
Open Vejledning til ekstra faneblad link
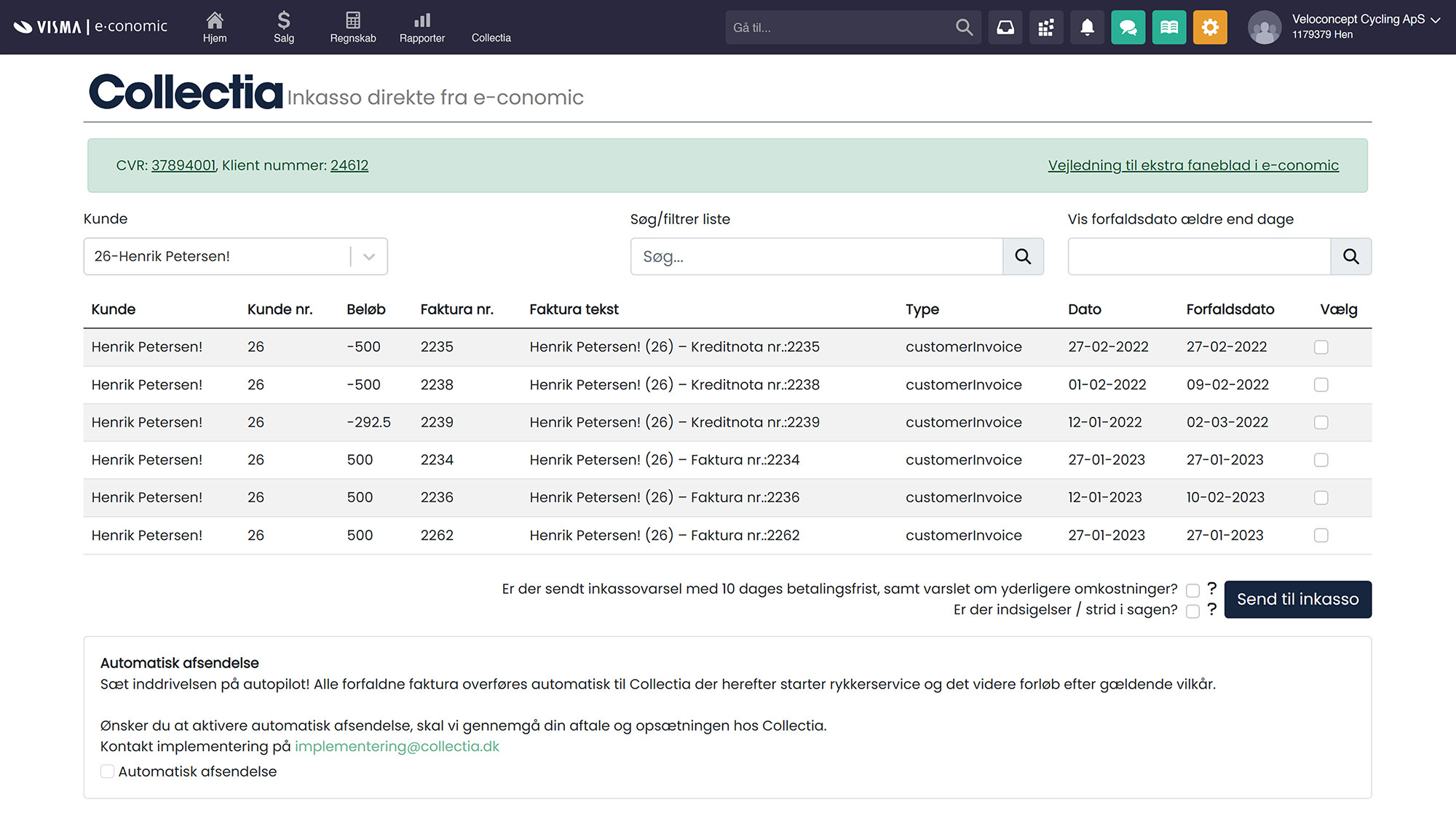coord(1192,165)
